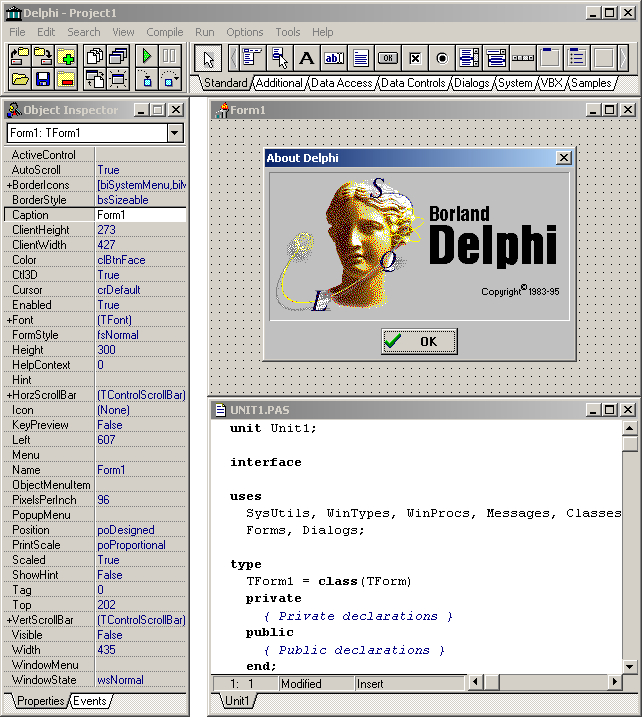Click Select Form from List icon

(x=118, y=56)
